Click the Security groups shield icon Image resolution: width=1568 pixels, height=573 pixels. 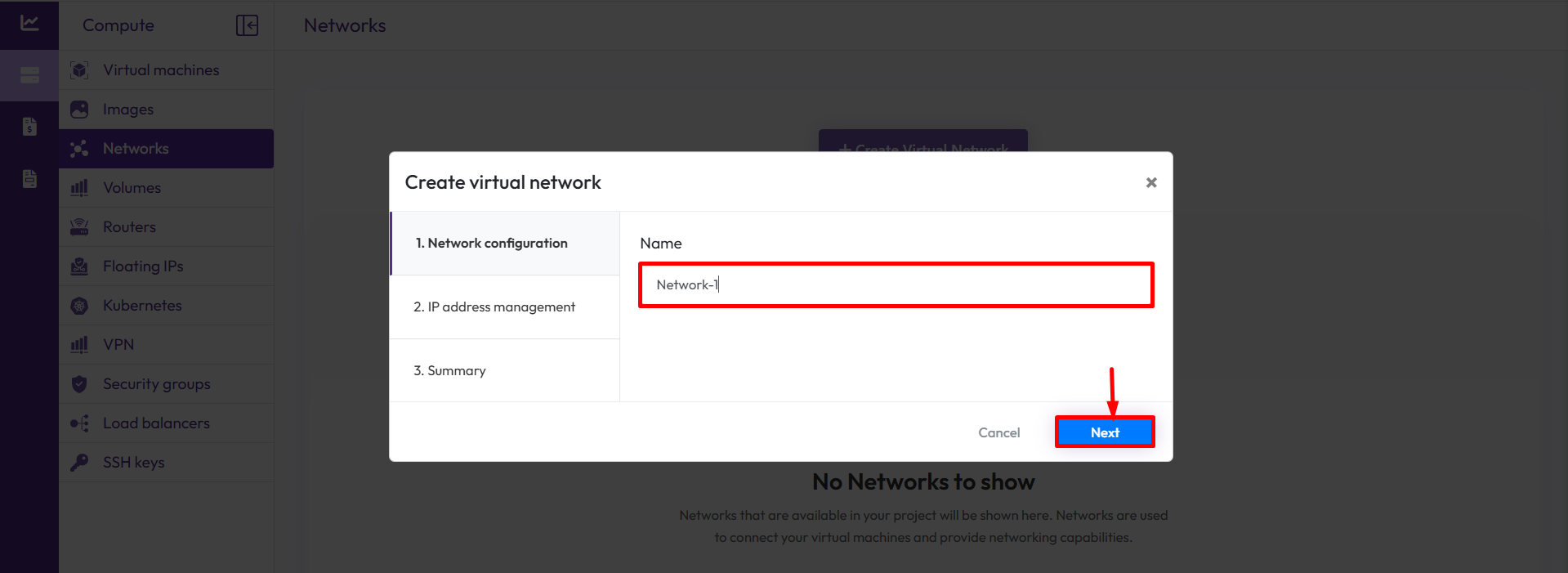[79, 384]
